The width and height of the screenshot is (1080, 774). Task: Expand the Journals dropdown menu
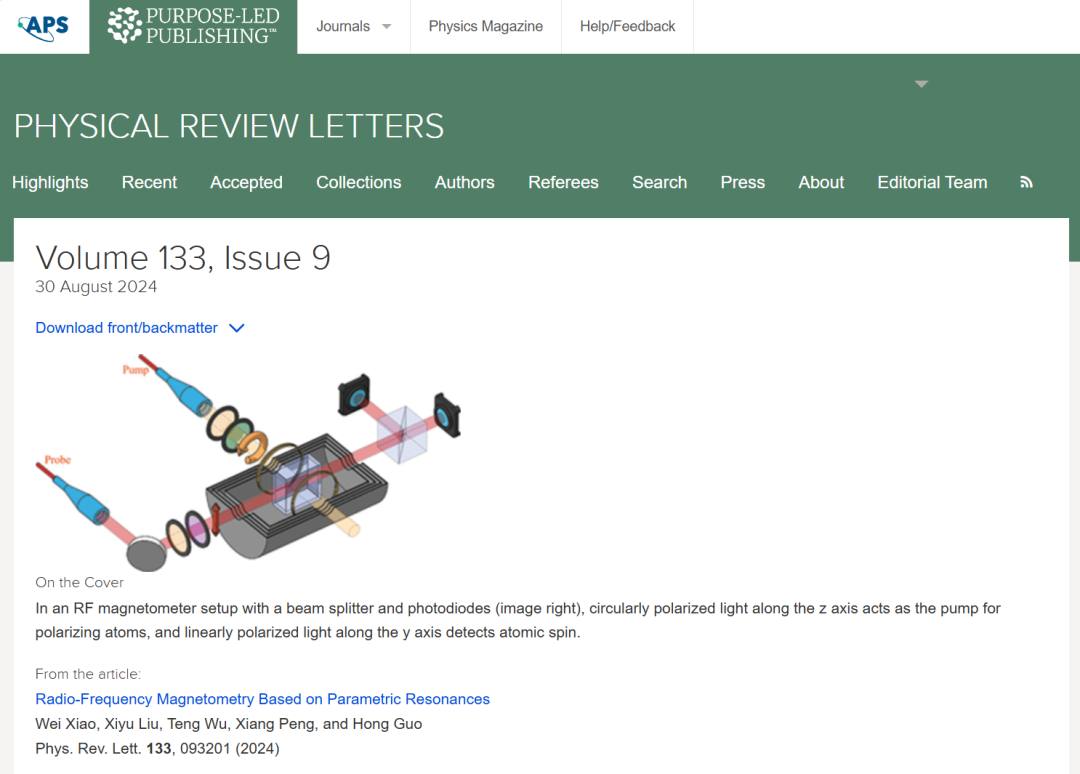tap(353, 26)
